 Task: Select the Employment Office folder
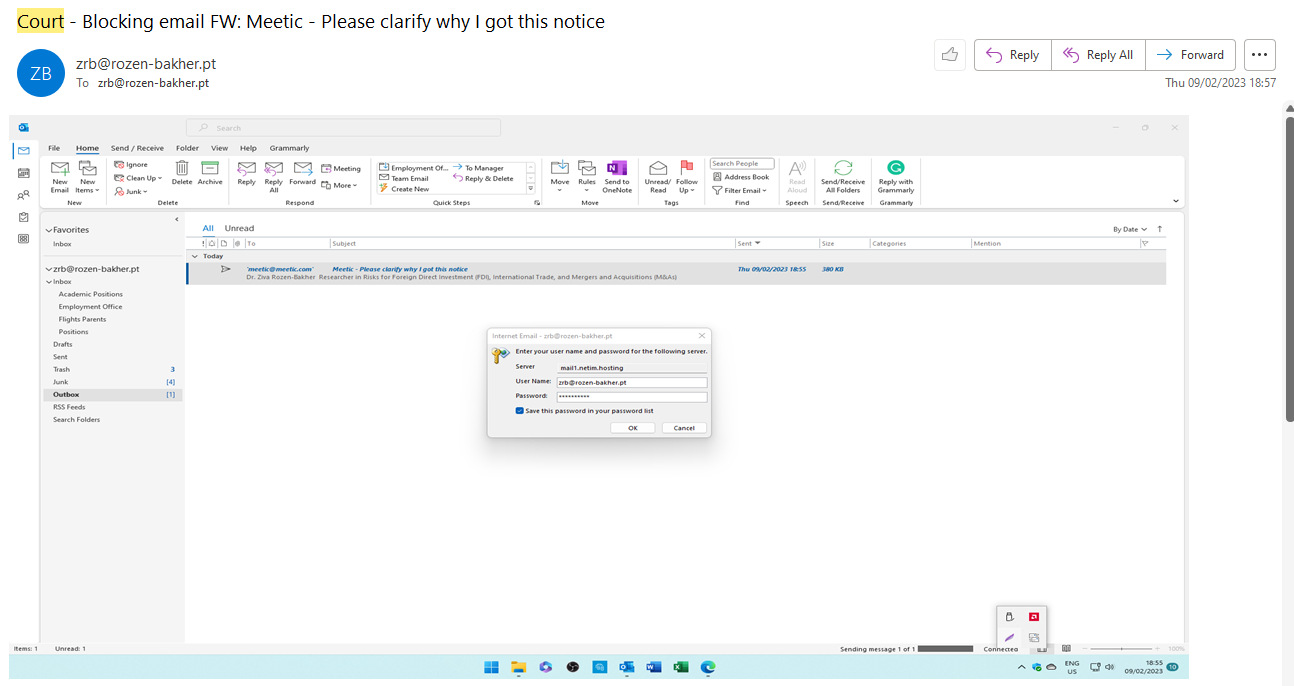coord(90,307)
